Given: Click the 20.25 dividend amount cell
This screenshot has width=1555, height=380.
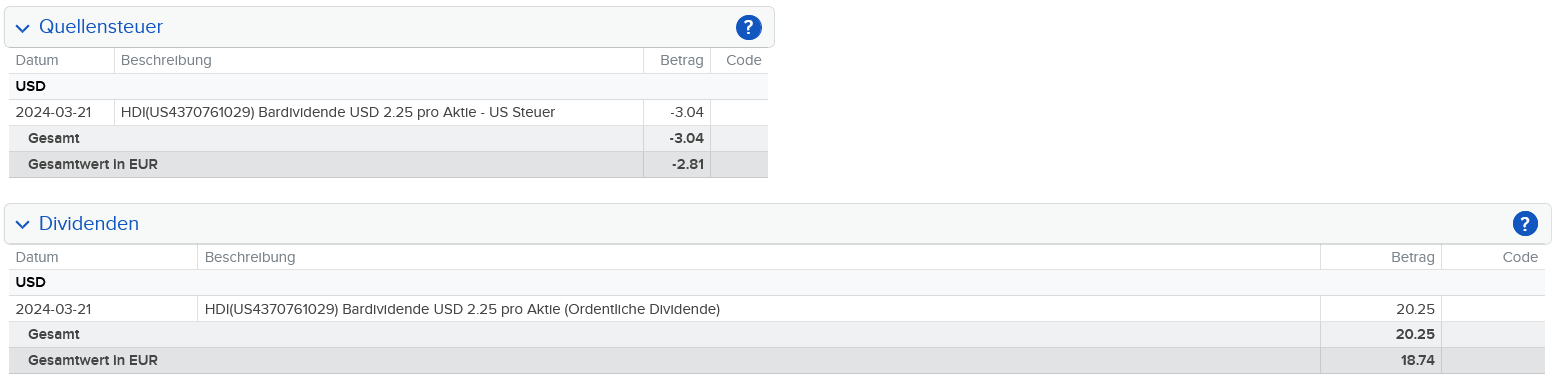Looking at the screenshot, I should click(1381, 309).
